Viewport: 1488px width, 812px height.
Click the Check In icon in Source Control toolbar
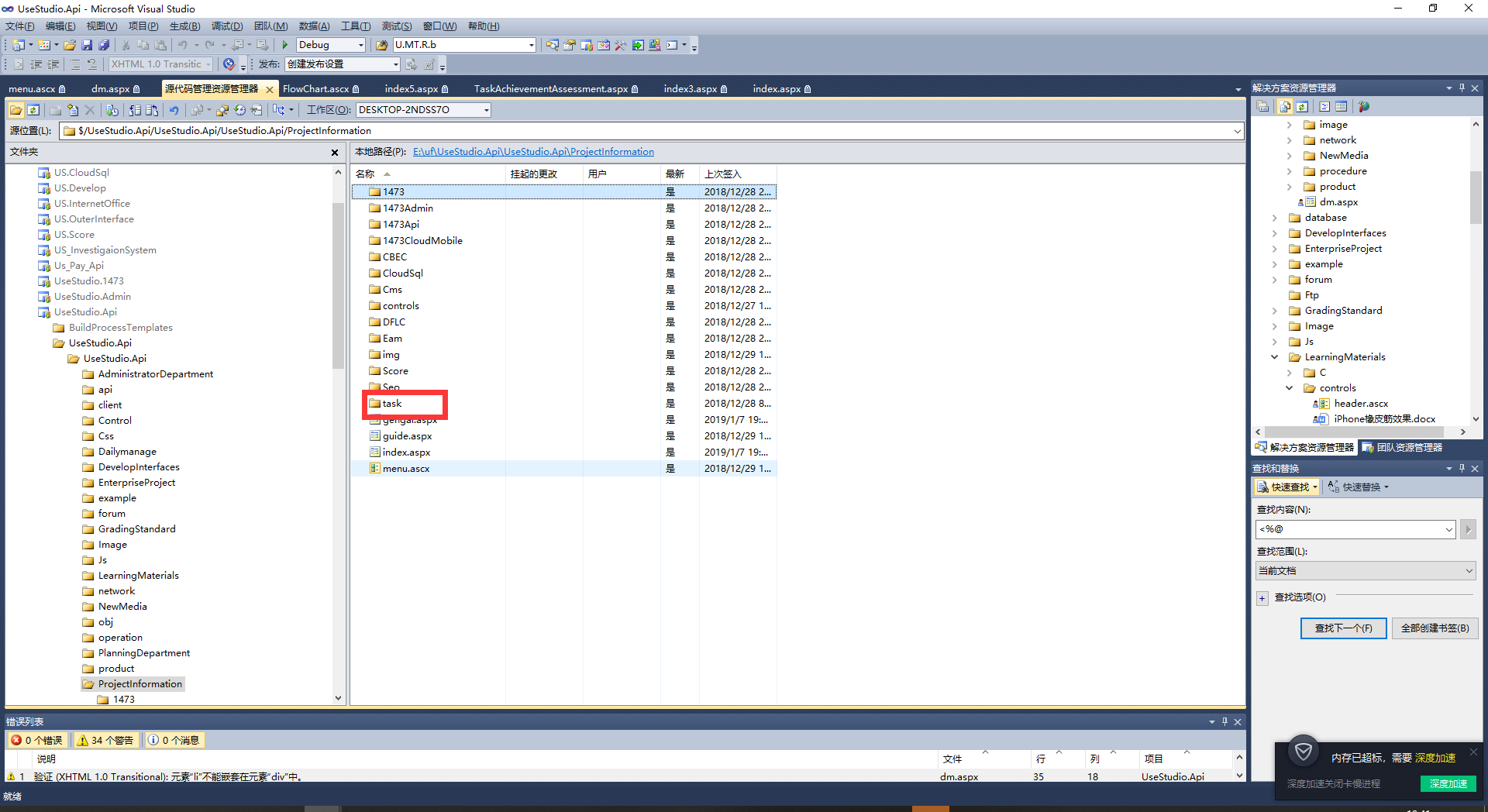click(152, 110)
